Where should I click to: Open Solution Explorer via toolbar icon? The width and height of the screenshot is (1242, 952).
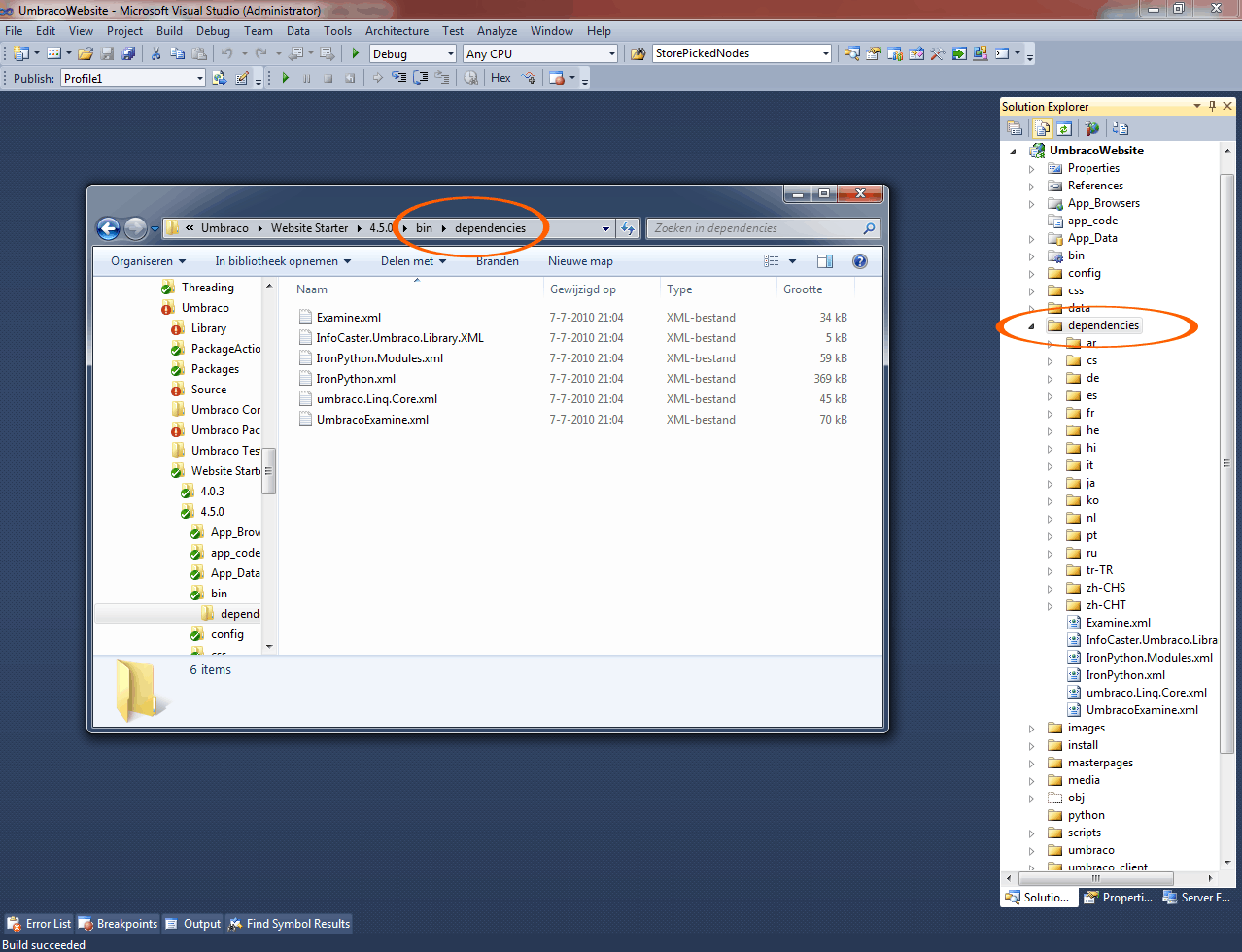coord(852,53)
